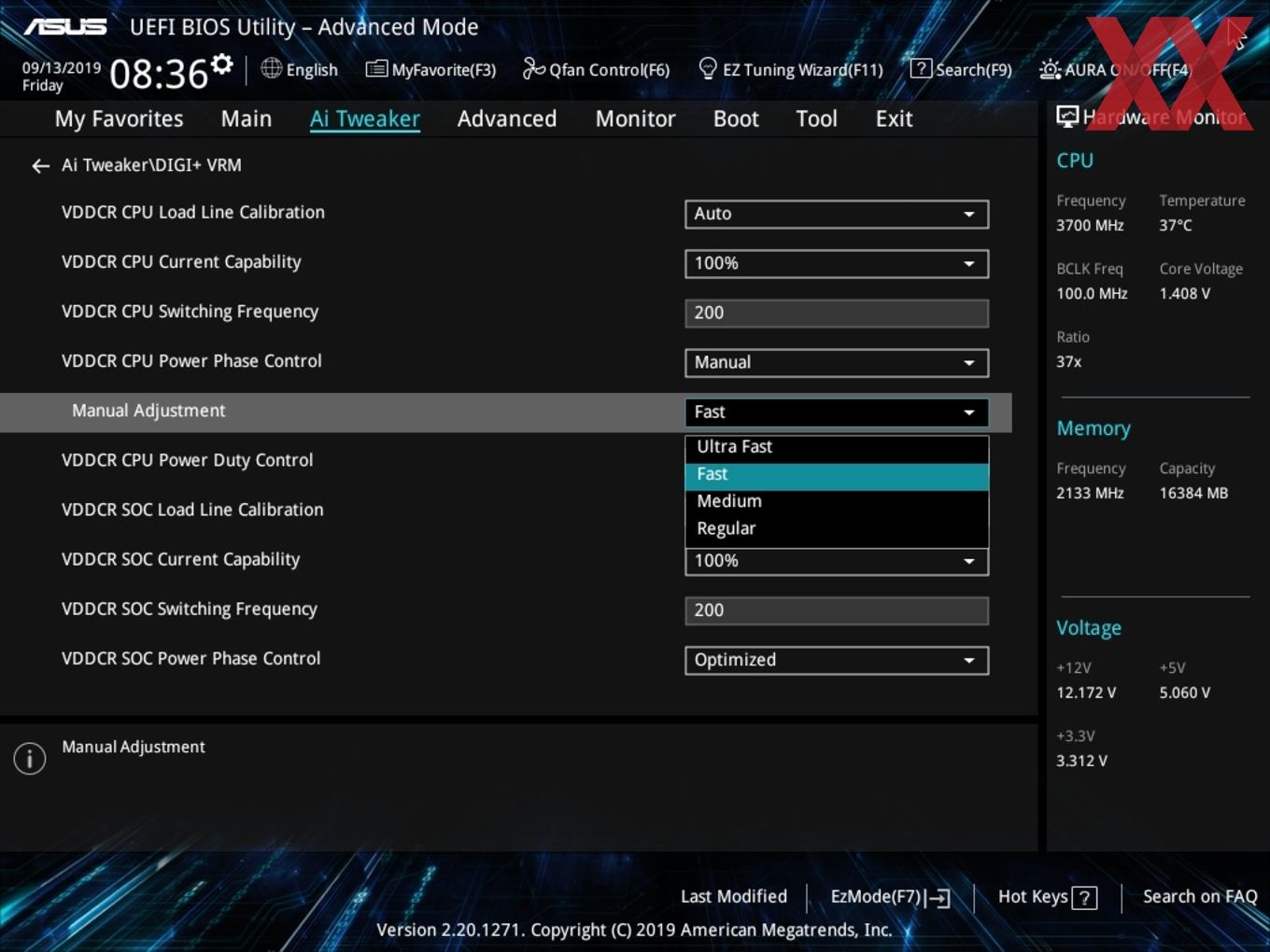
Task: Click Search on FAQ link
Action: pyautogui.click(x=1200, y=896)
